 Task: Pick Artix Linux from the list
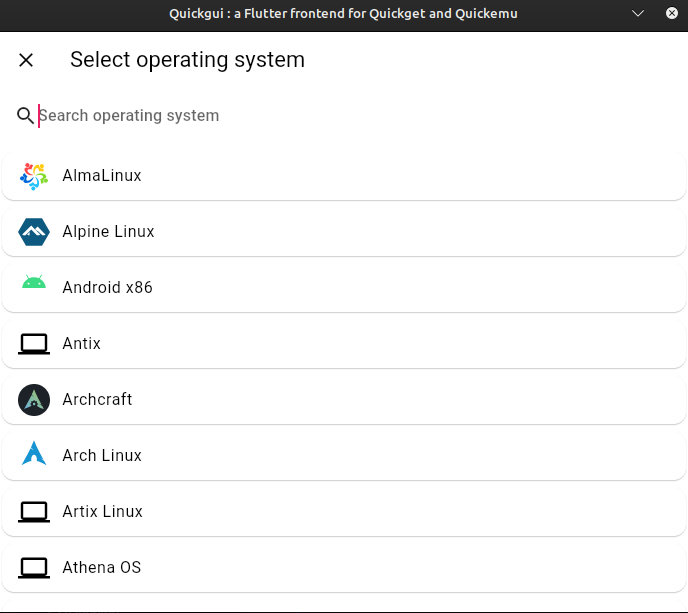coord(344,512)
